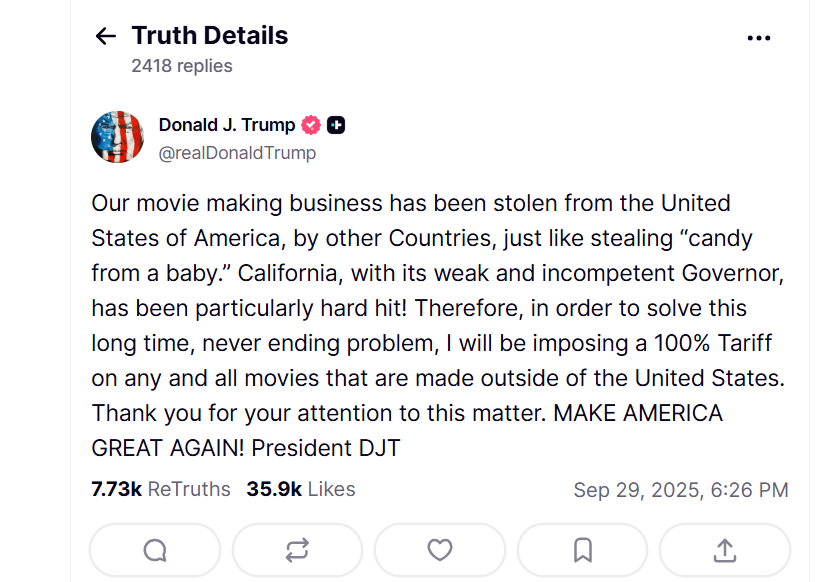
Task: Go back using the left arrow
Action: (x=105, y=37)
